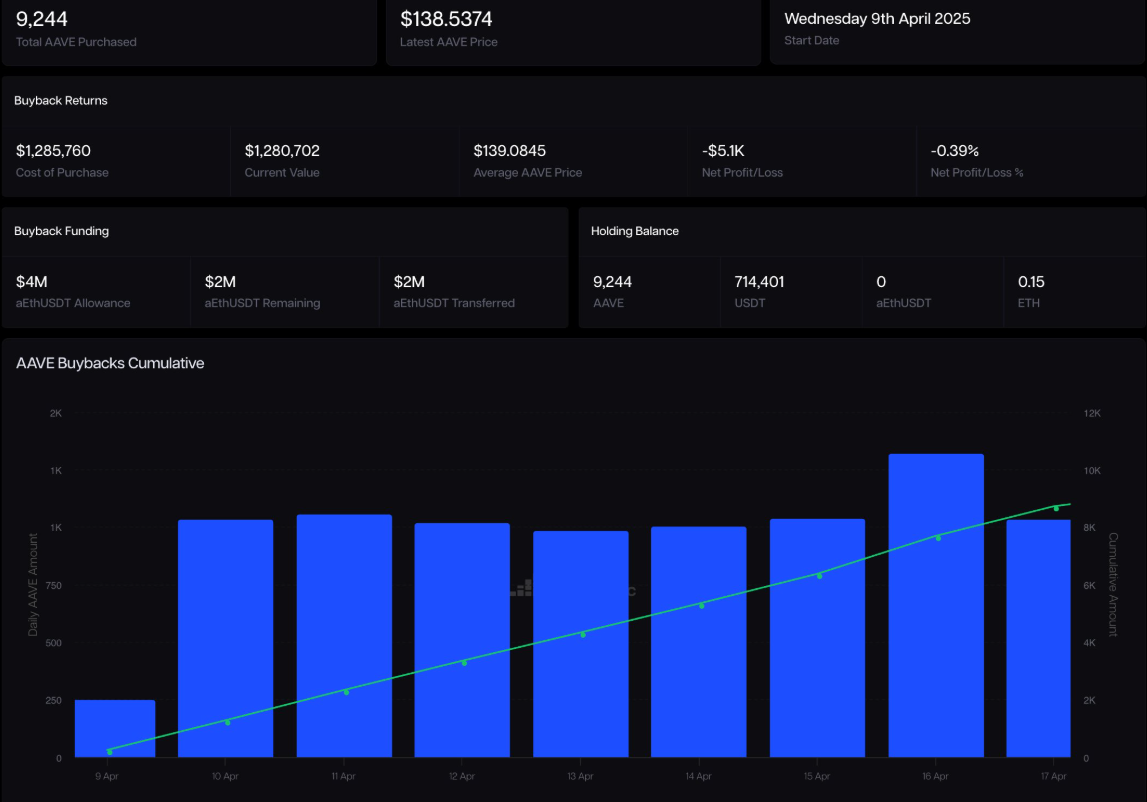The image size is (1147, 802).
Task: Click the Buyback Funding section header
Action: coord(62,231)
